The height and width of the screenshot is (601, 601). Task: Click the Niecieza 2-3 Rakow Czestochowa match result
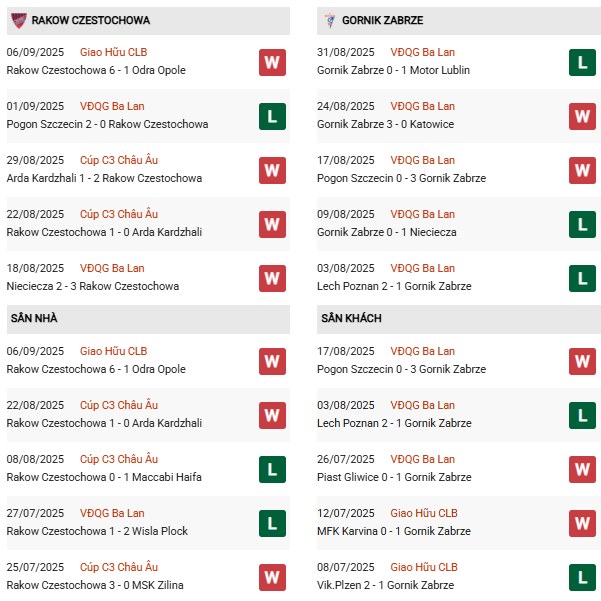[x=93, y=286]
